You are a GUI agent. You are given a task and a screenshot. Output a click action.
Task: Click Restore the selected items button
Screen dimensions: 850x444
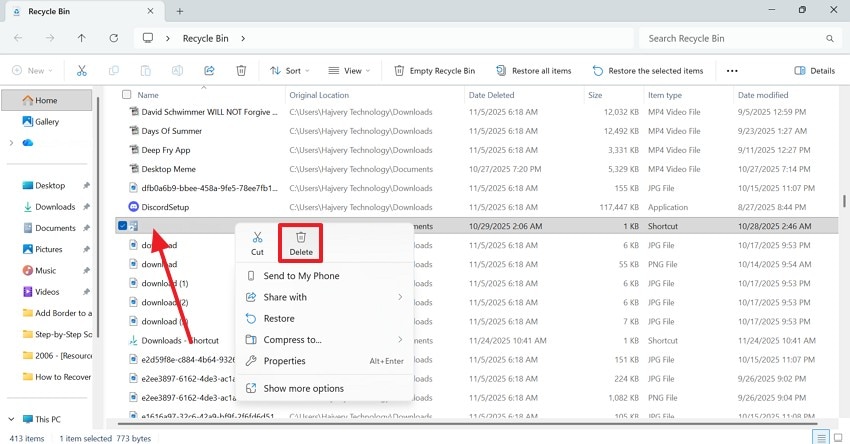coord(648,70)
